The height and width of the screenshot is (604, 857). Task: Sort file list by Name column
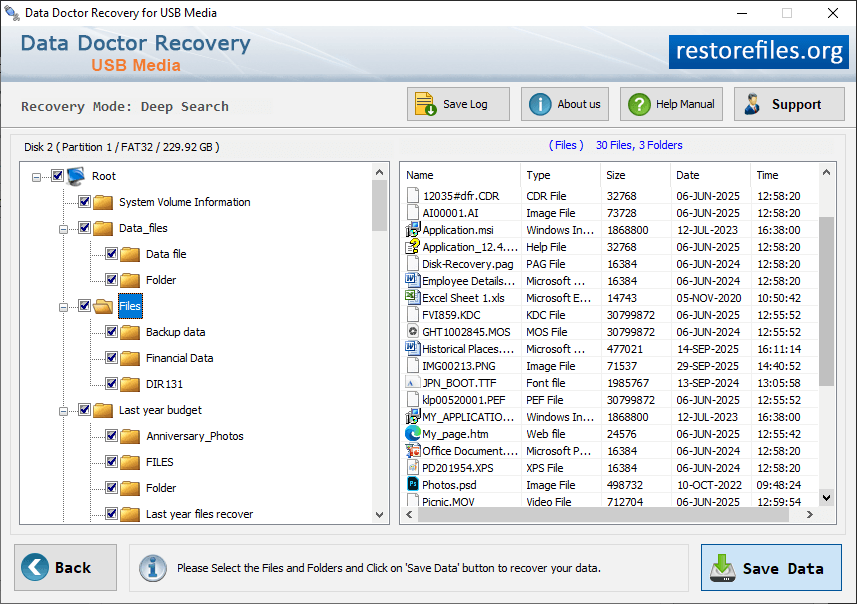[461, 175]
